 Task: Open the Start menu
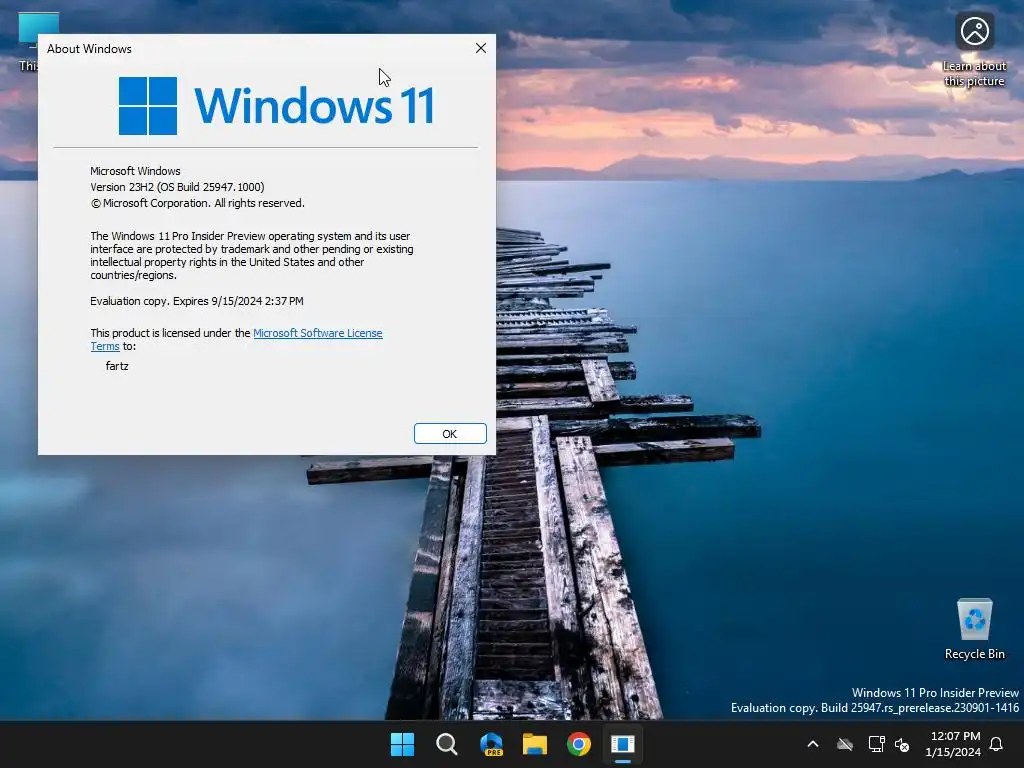click(x=402, y=744)
